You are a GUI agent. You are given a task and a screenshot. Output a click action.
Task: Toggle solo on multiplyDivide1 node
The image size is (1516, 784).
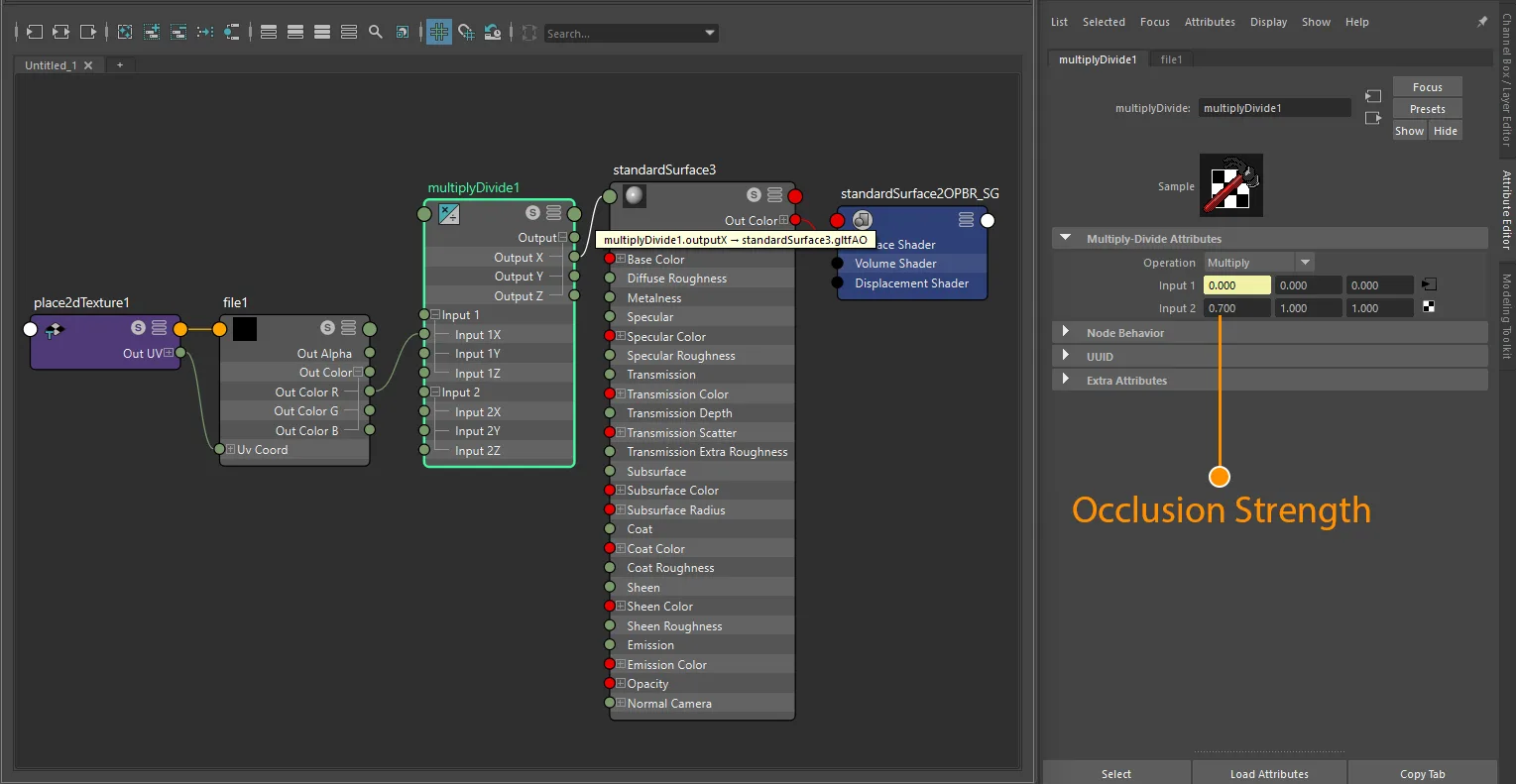(532, 213)
